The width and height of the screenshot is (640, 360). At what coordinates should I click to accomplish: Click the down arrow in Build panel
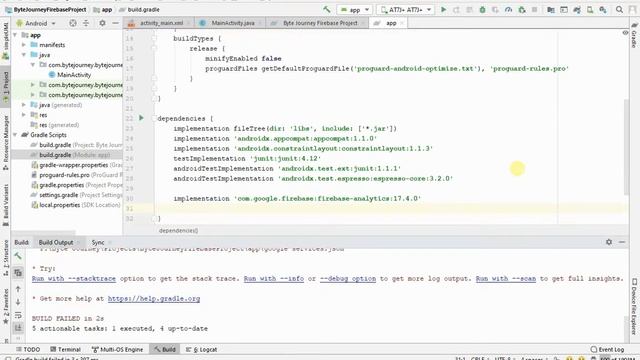18,302
